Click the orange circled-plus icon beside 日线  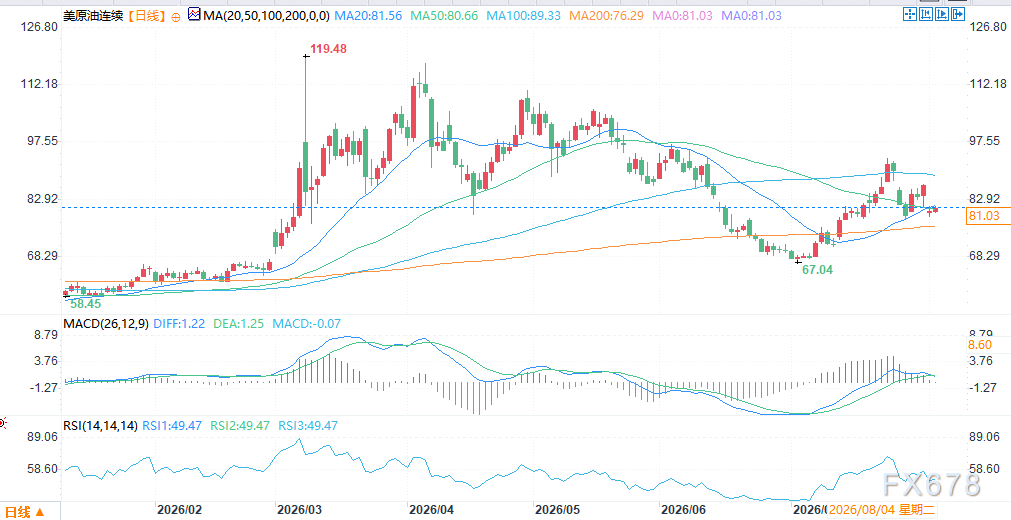[176, 15]
